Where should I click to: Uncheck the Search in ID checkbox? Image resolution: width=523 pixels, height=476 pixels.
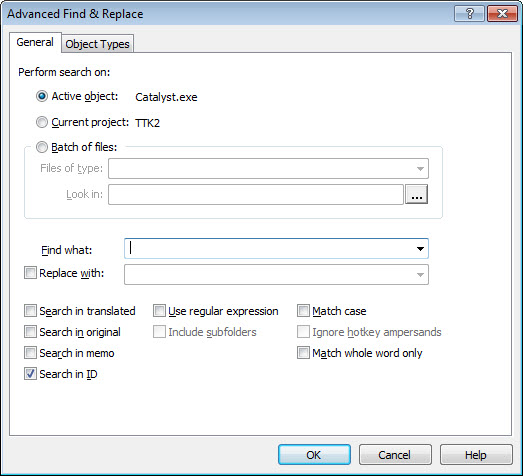[30, 374]
